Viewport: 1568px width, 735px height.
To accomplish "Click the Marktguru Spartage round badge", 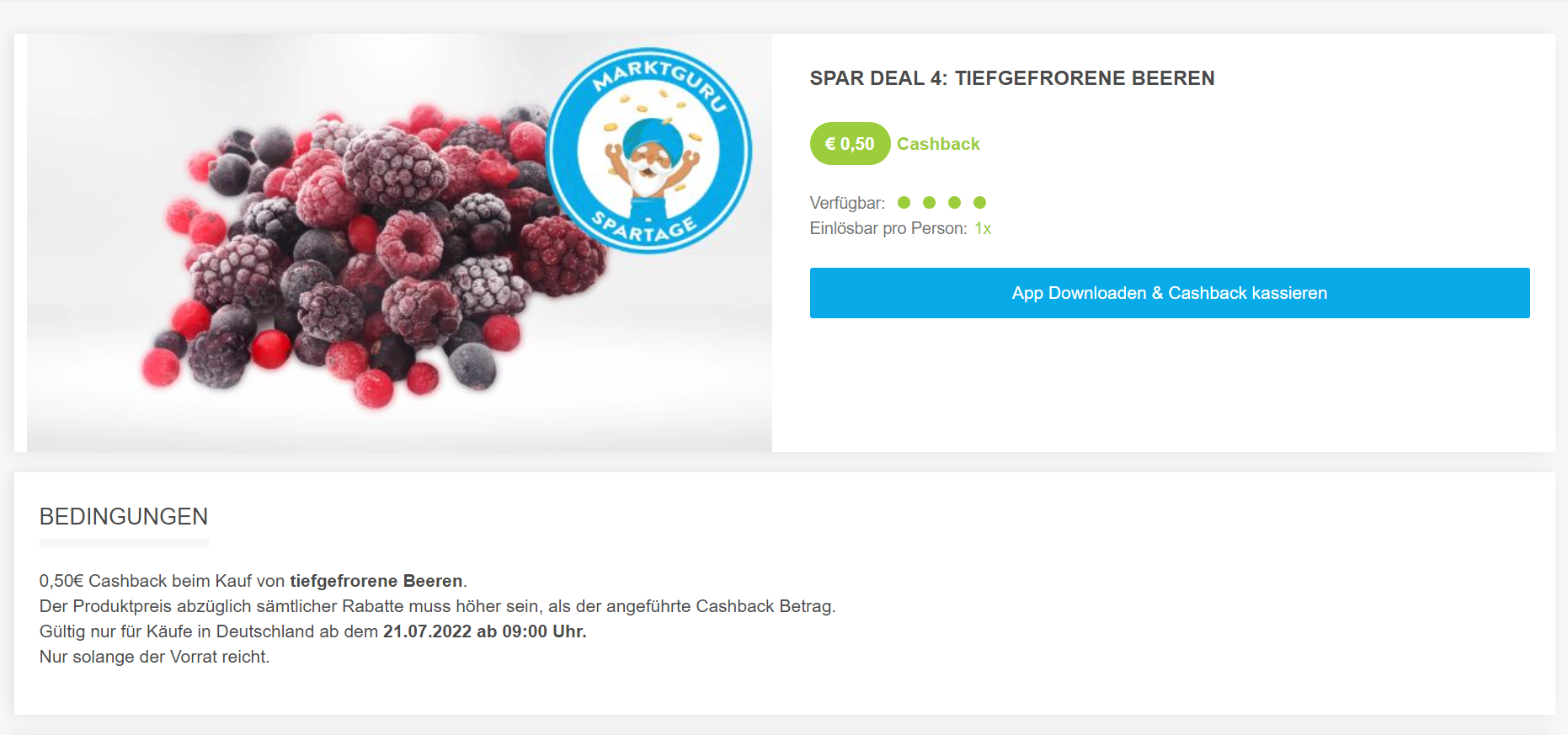I will (x=648, y=151).
